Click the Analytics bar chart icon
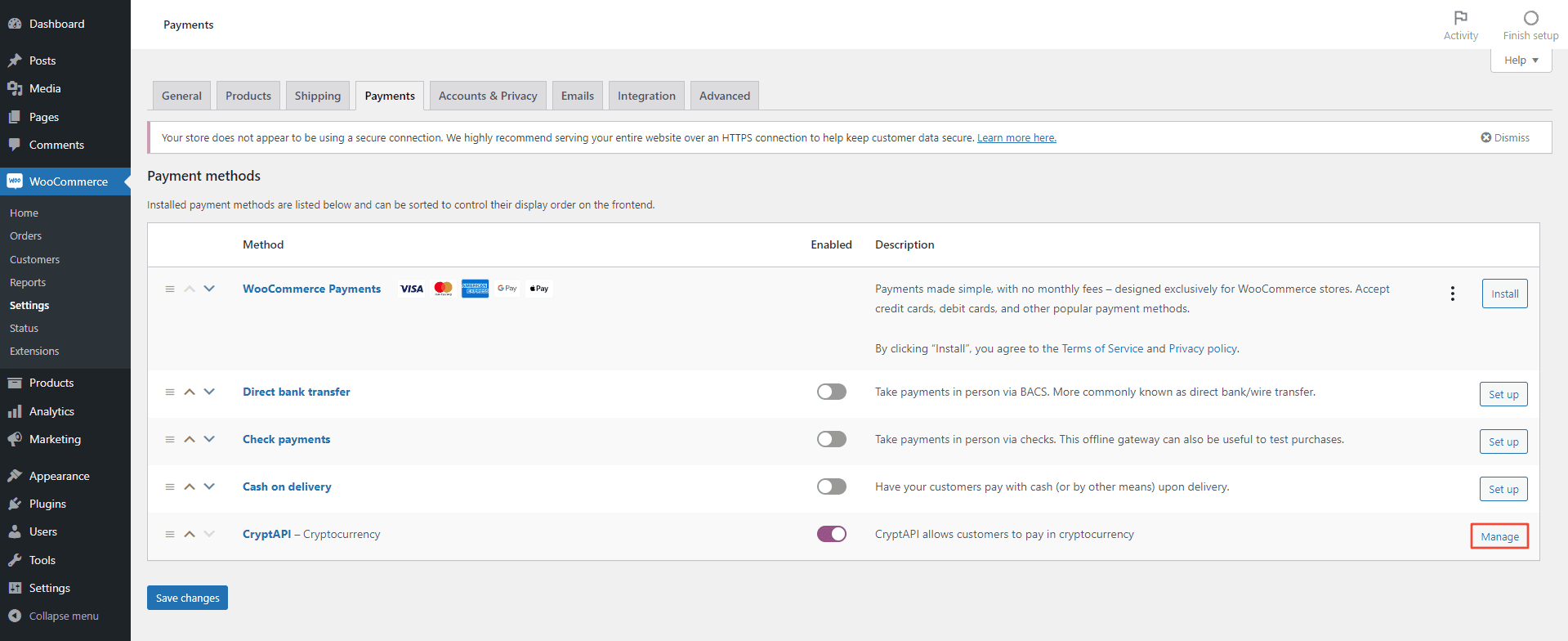Viewport: 1568px width, 641px height. 15,411
